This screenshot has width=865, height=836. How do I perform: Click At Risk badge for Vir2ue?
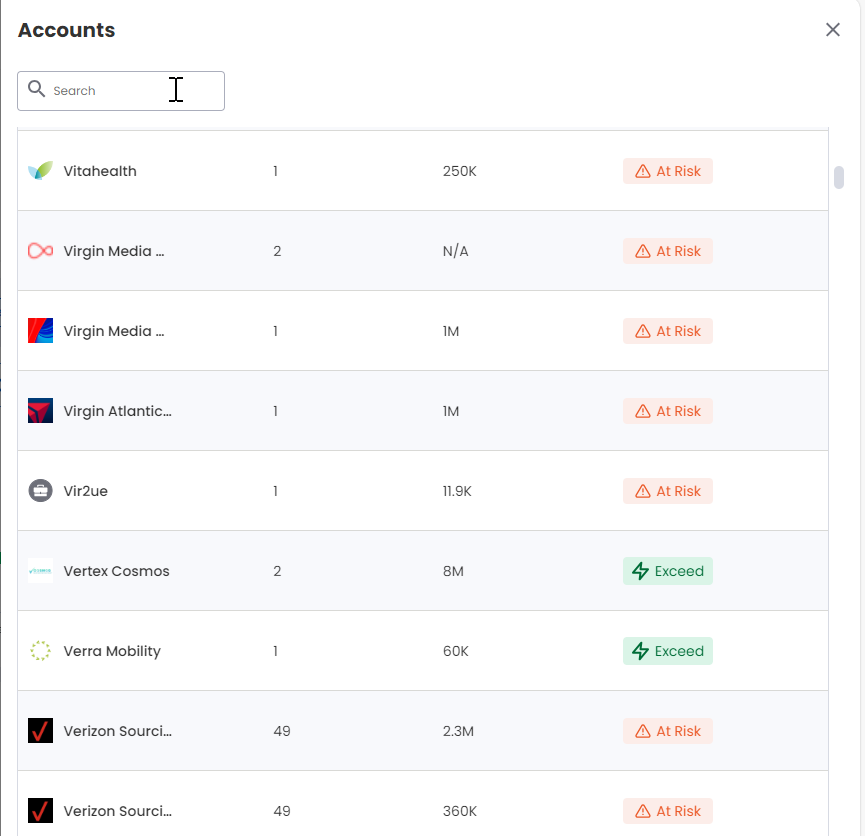point(668,491)
